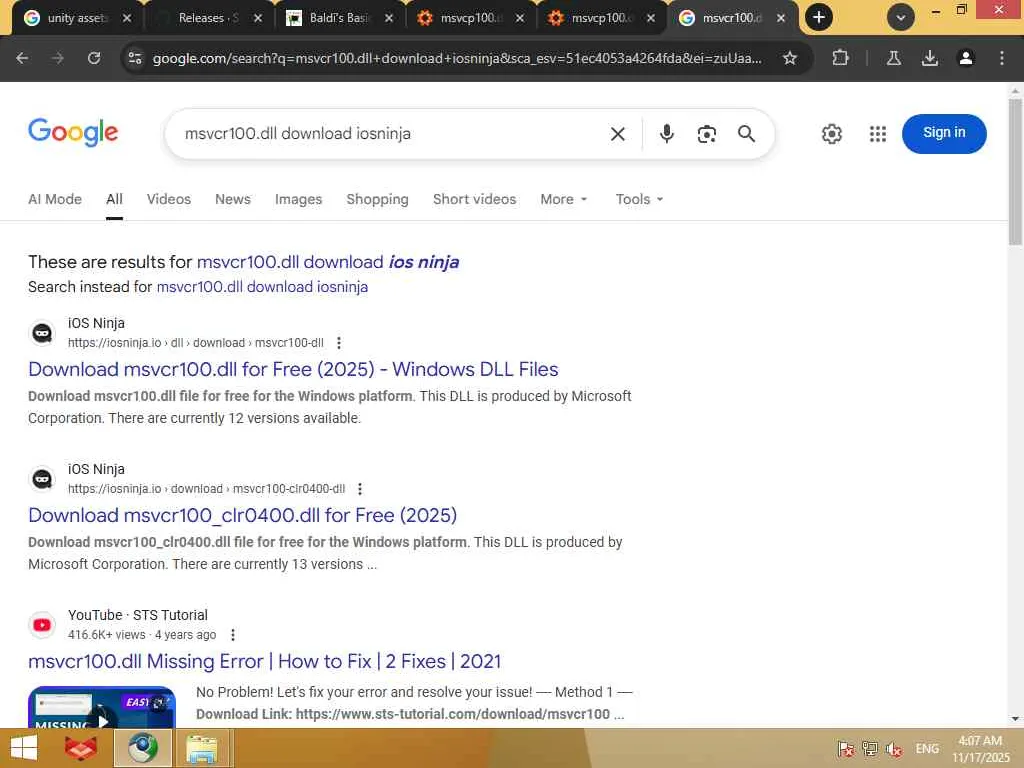Select the All results tab
1024x768 pixels.
114,199
